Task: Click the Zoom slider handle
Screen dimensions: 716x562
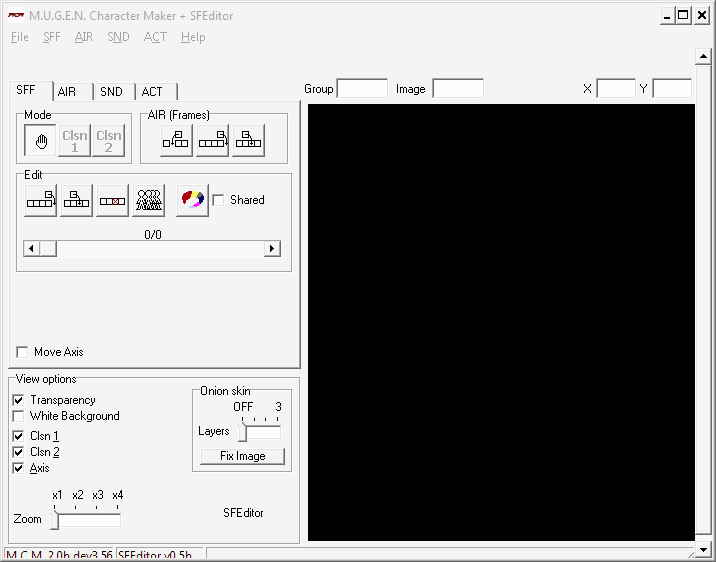Action: 54,520
